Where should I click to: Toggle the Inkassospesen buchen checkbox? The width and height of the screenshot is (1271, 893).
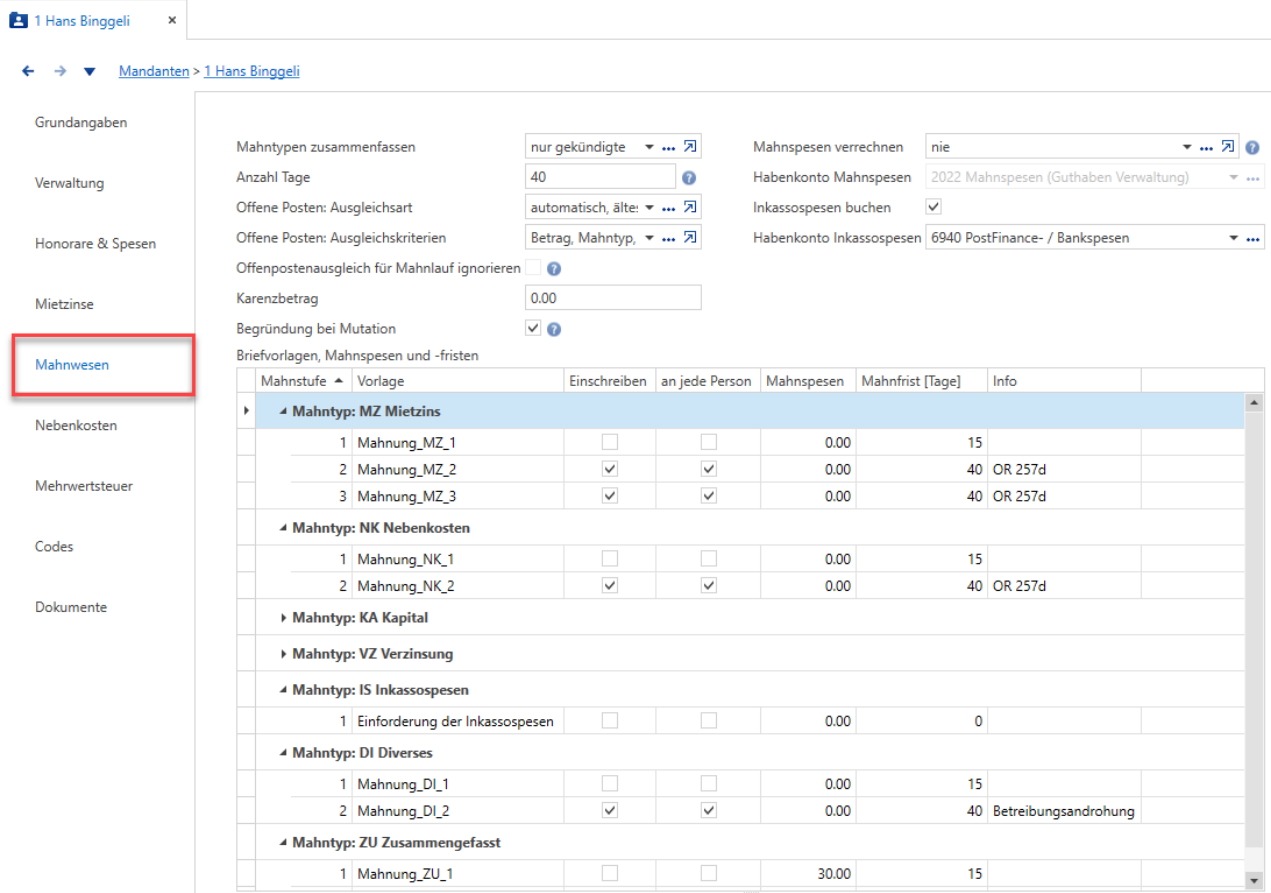934,207
